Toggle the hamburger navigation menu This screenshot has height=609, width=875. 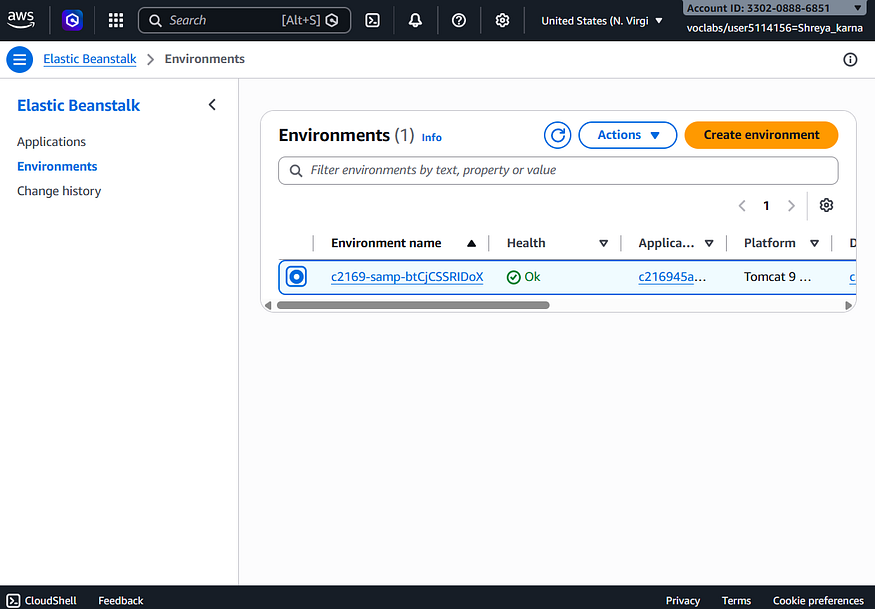pyautogui.click(x=20, y=59)
